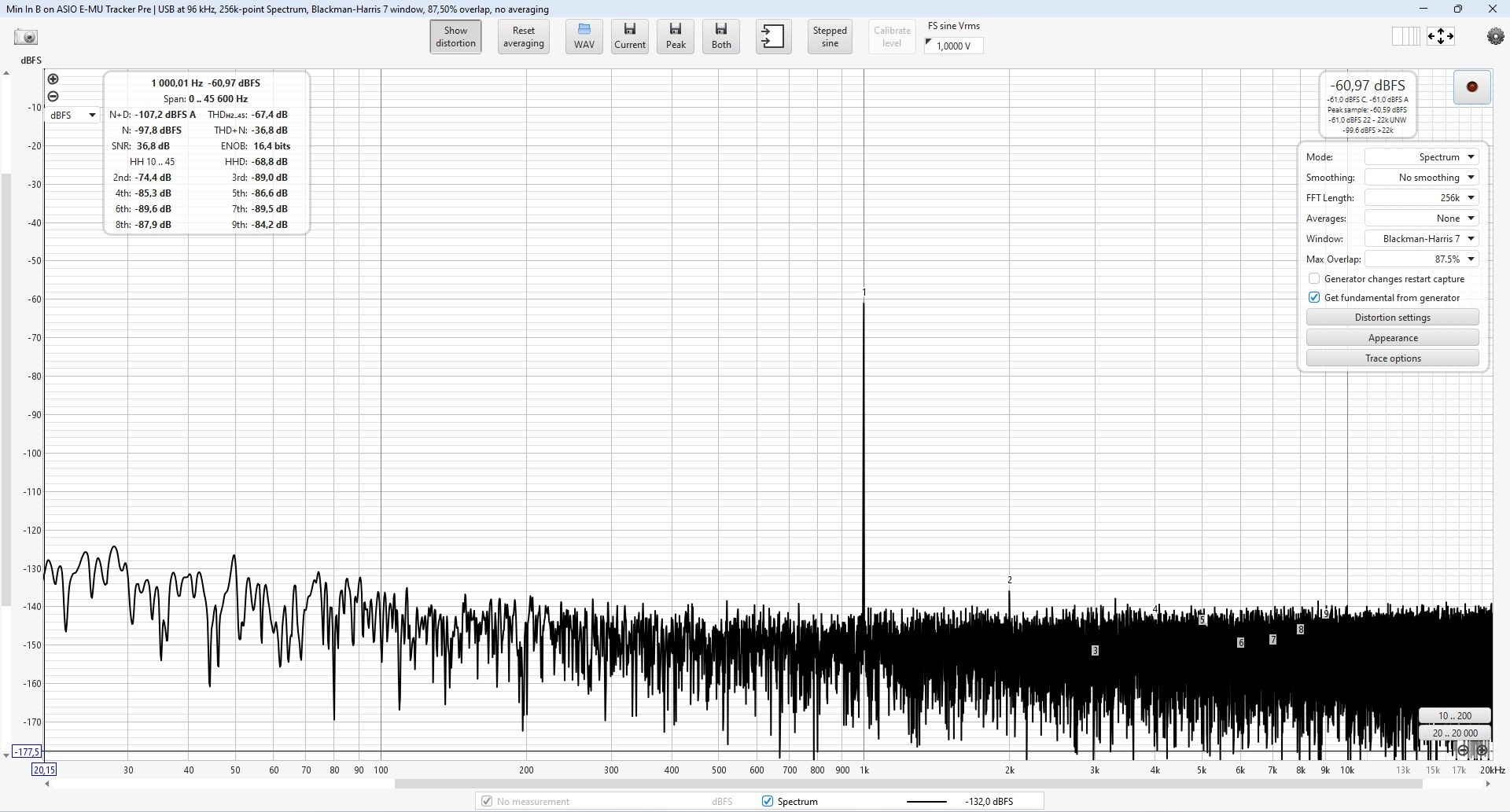
Task: Toggle the No measurement legend checkbox
Action: coord(486,801)
